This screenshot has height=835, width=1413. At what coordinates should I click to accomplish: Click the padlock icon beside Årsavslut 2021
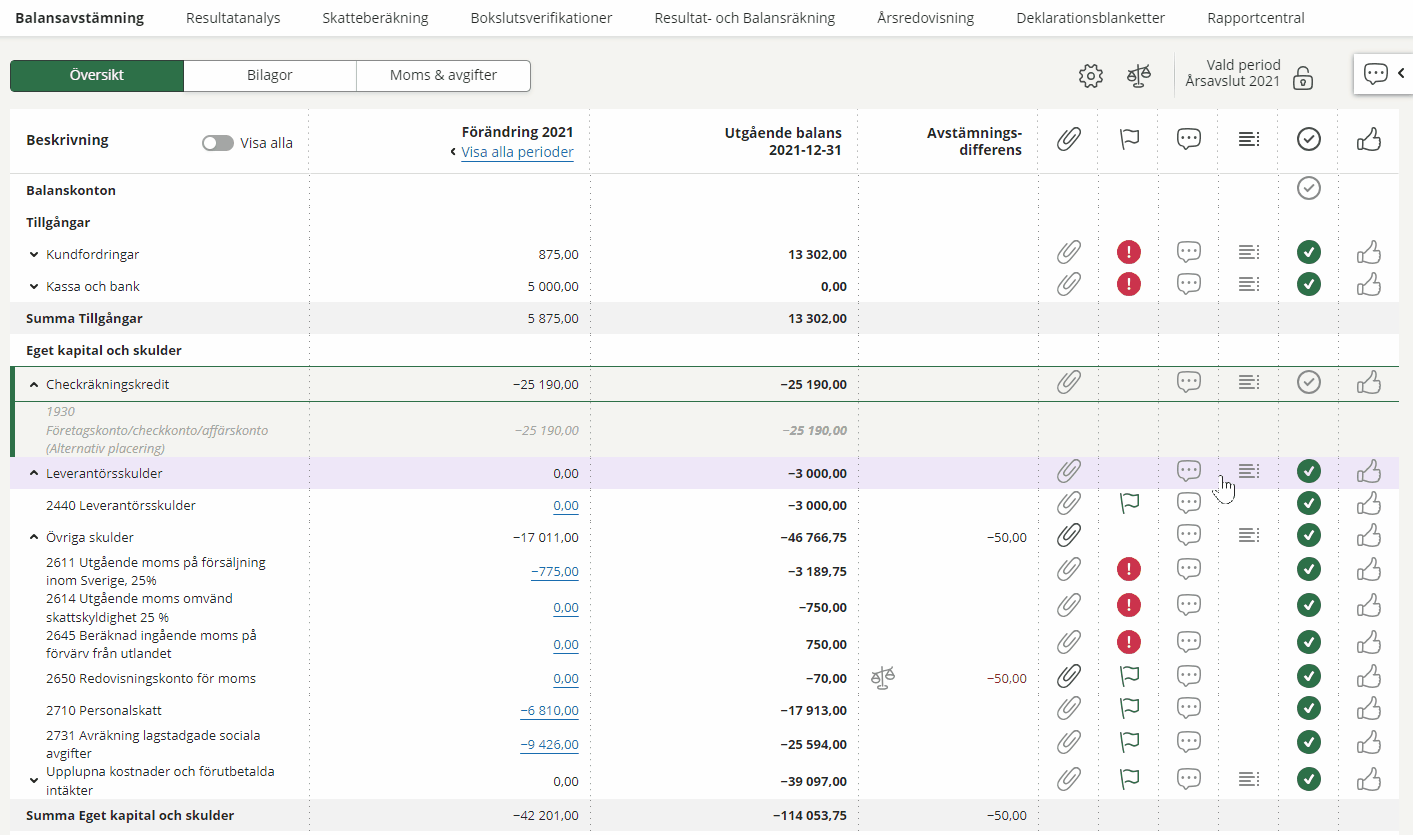(x=1302, y=78)
